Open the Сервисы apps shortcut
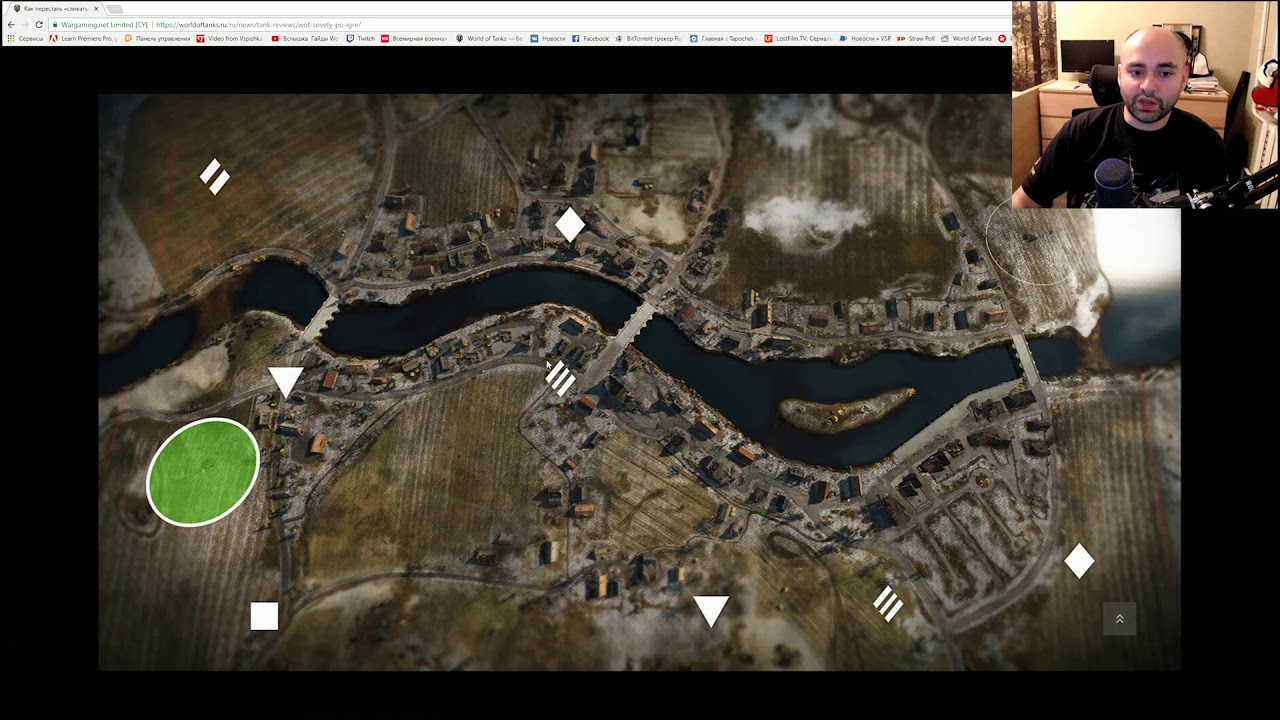Image resolution: width=1280 pixels, height=720 pixels. coord(25,38)
